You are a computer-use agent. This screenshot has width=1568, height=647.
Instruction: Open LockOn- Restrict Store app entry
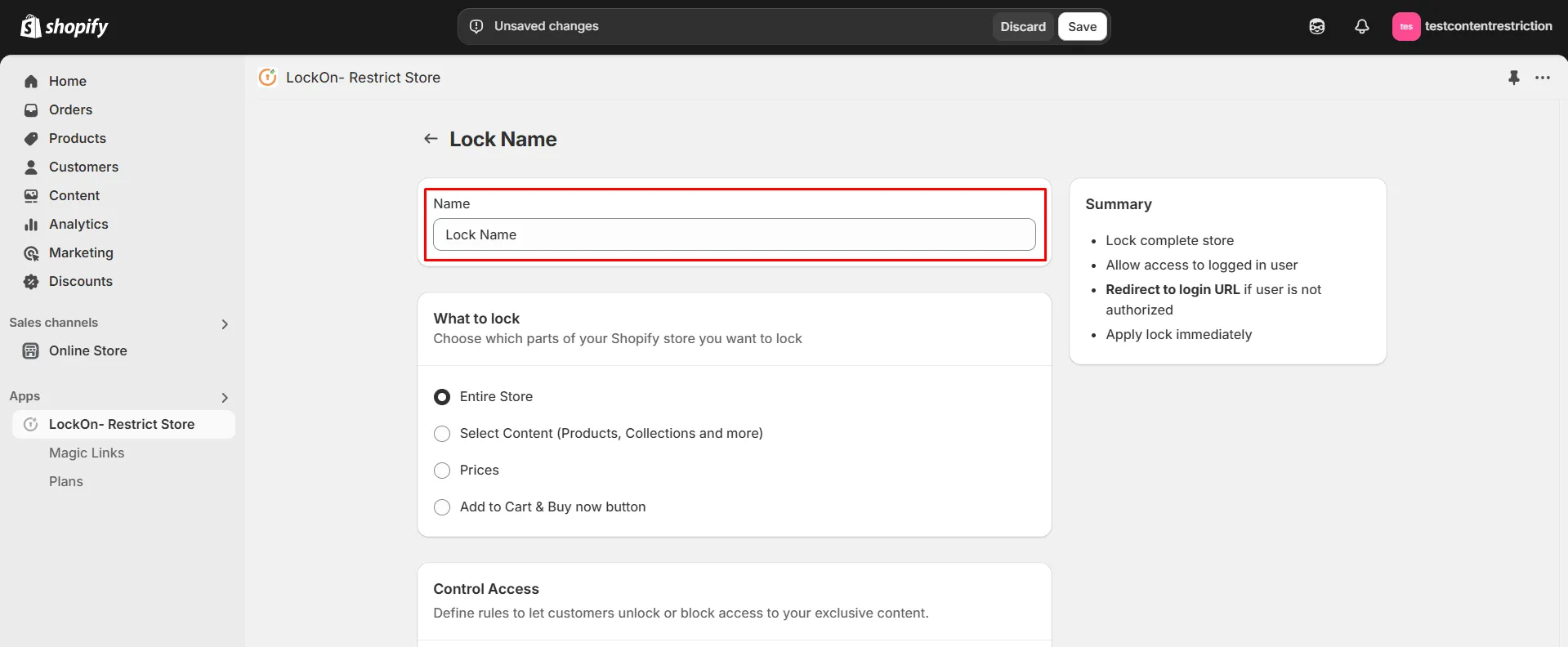point(123,424)
